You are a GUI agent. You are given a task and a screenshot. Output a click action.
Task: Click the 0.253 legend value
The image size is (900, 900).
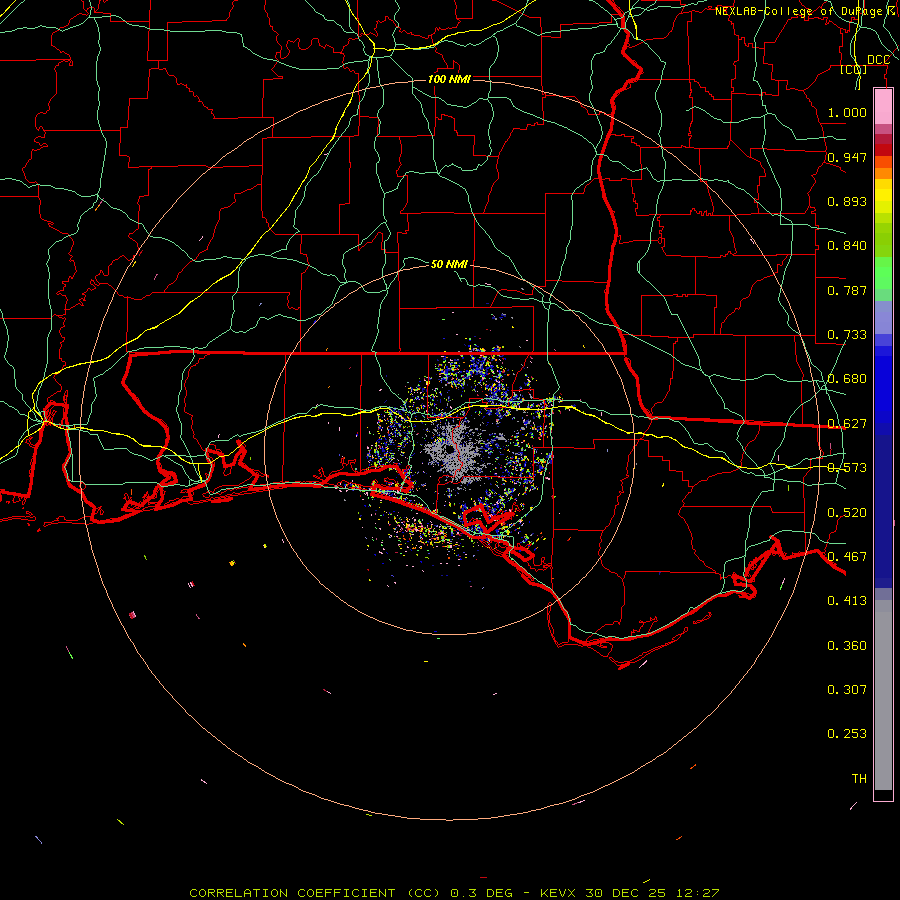coord(847,734)
